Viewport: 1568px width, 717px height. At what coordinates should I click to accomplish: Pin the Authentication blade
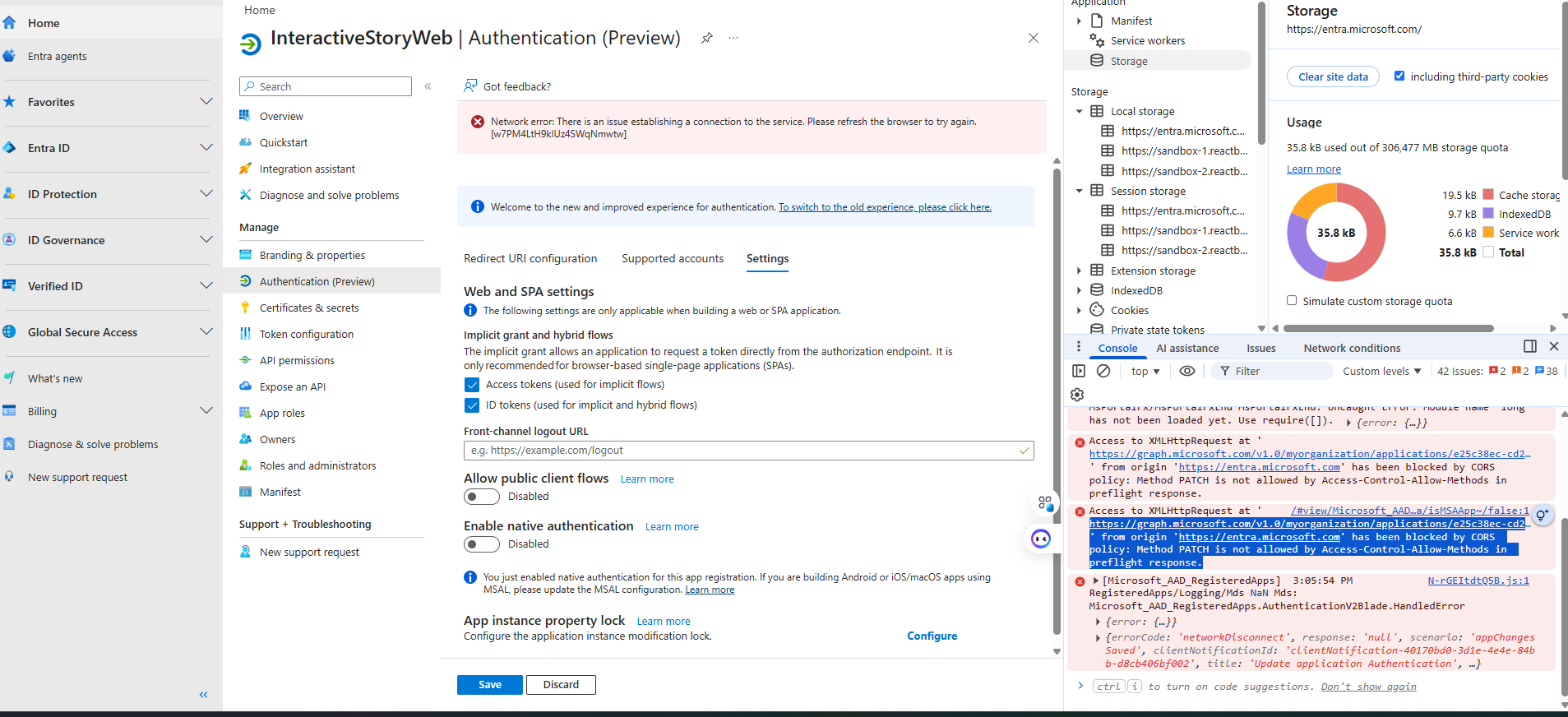[x=706, y=38]
